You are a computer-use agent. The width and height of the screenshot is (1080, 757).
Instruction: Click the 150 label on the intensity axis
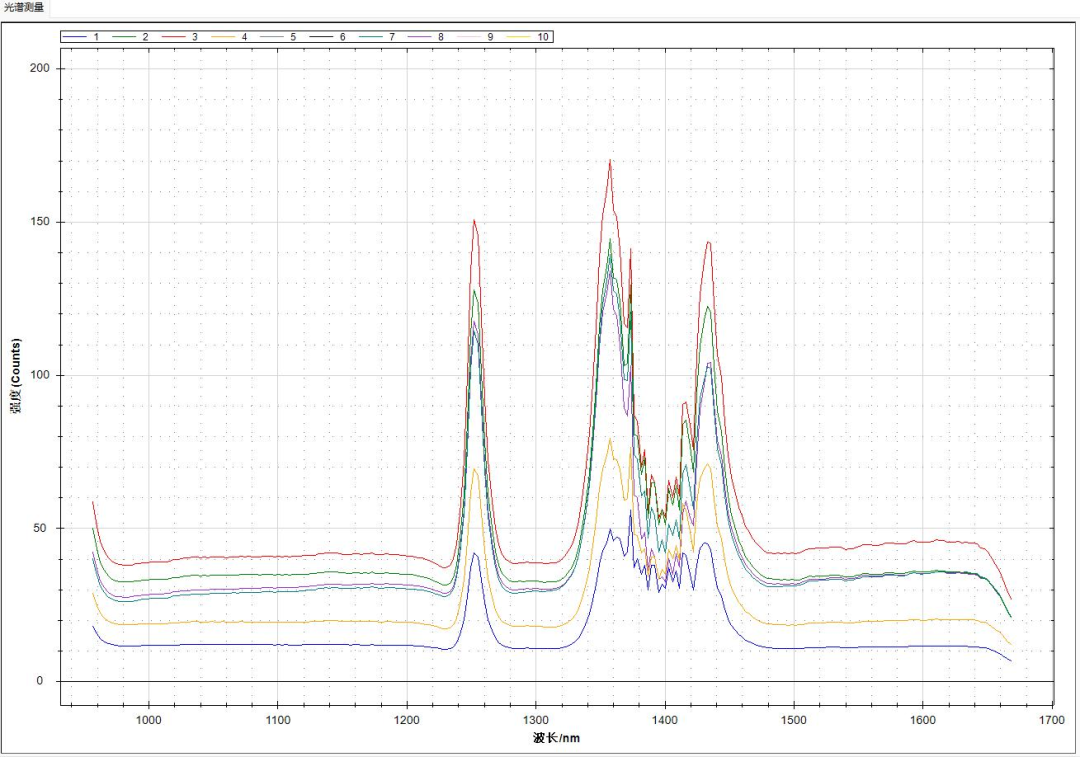pyautogui.click(x=40, y=222)
